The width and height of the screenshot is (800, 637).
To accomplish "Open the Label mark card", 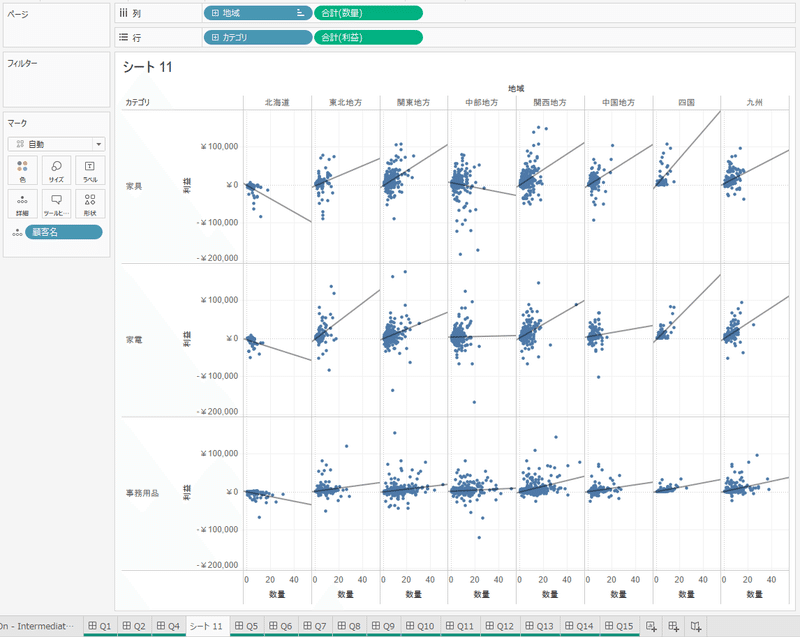I will [90, 170].
